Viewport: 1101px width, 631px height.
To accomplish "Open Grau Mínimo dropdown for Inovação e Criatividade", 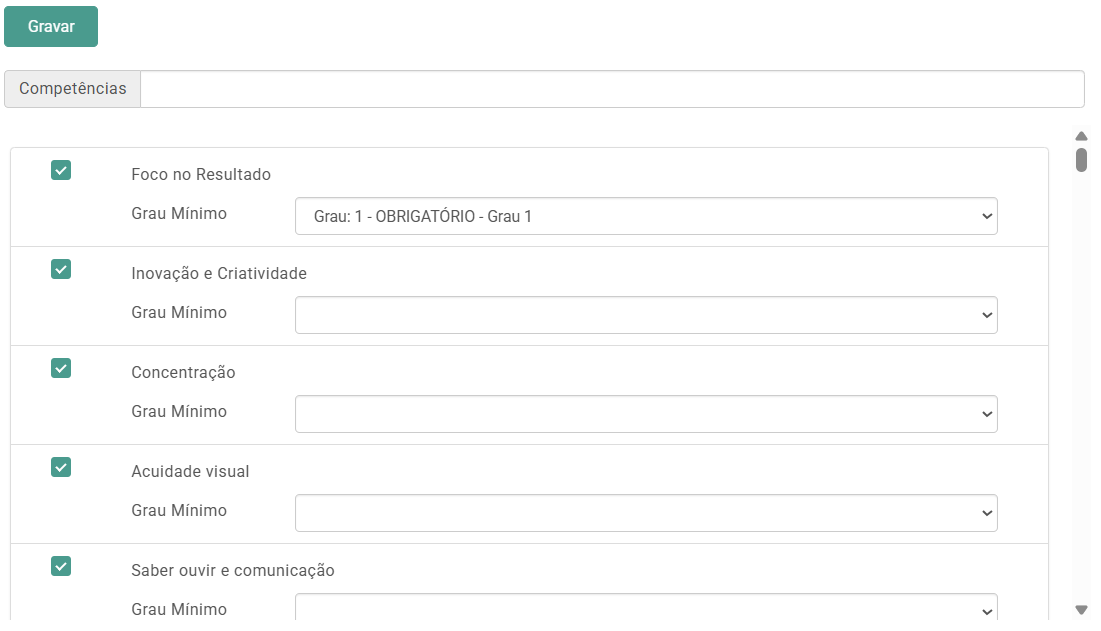I will coord(646,315).
